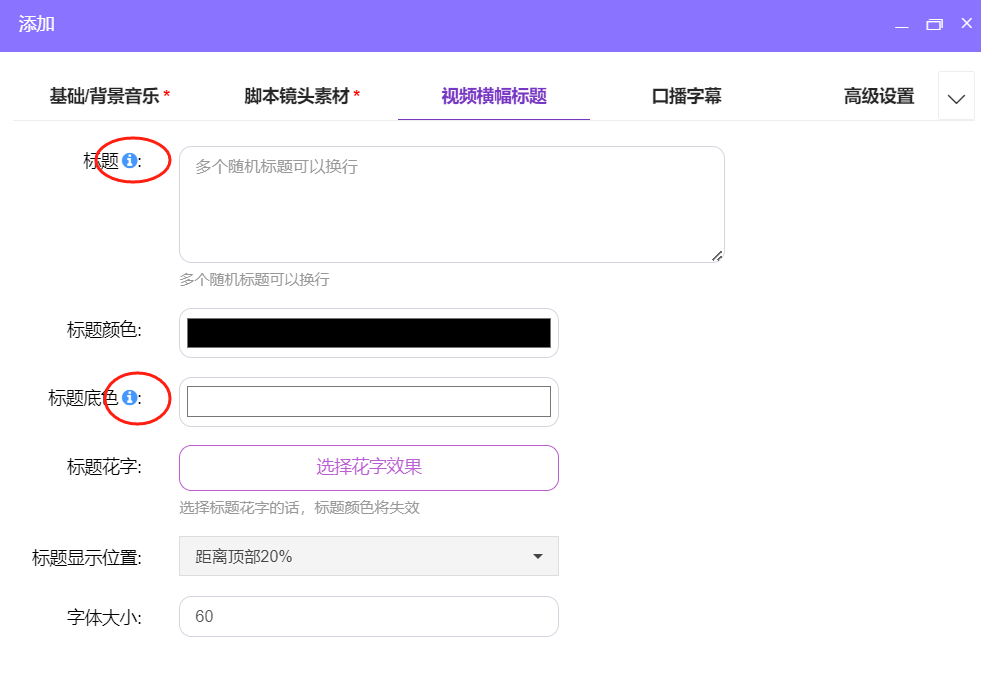Close the 添加 dialog
The width and height of the screenshot is (981, 674).
(965, 23)
